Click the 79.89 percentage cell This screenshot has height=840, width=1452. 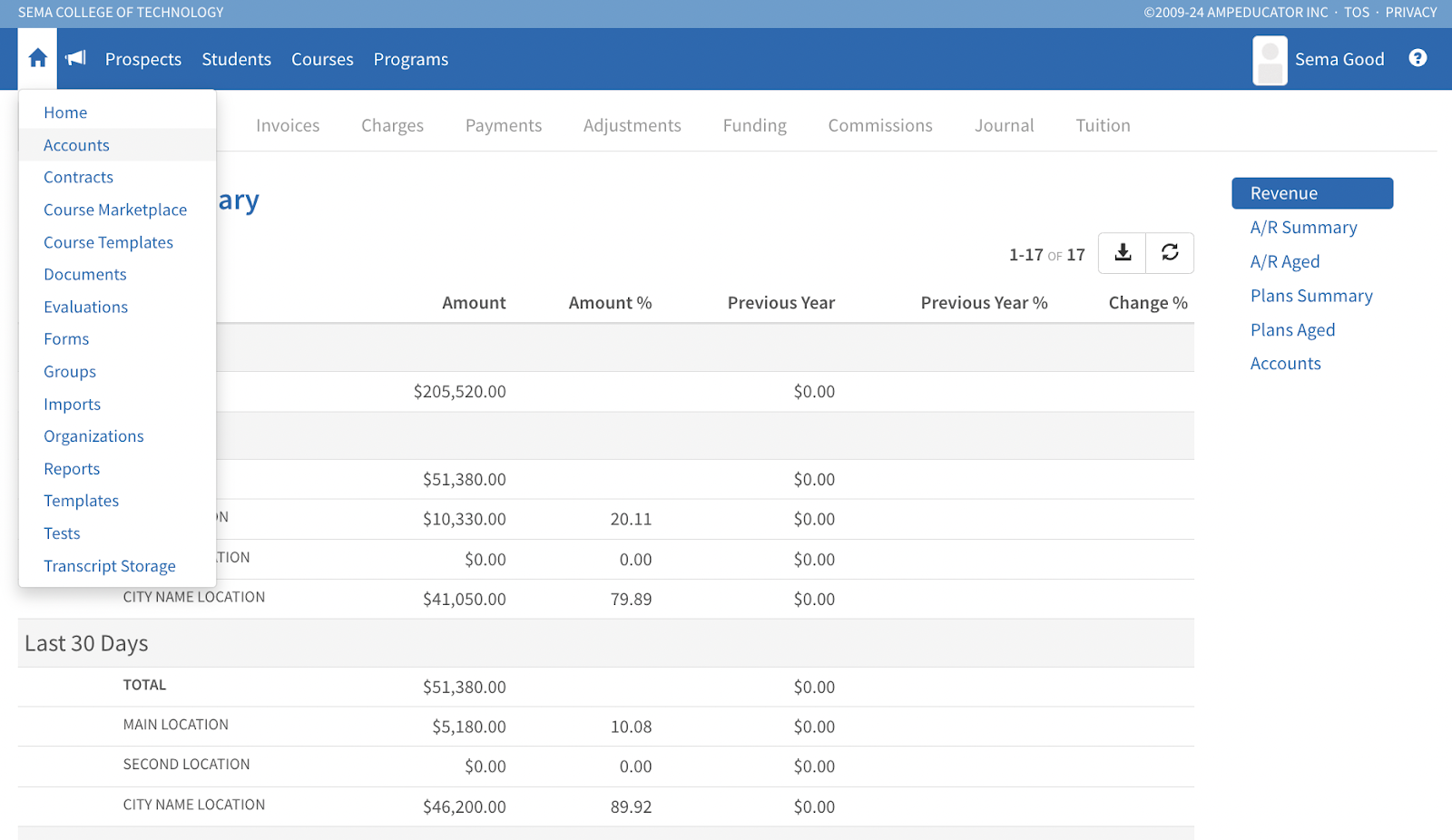click(632, 600)
